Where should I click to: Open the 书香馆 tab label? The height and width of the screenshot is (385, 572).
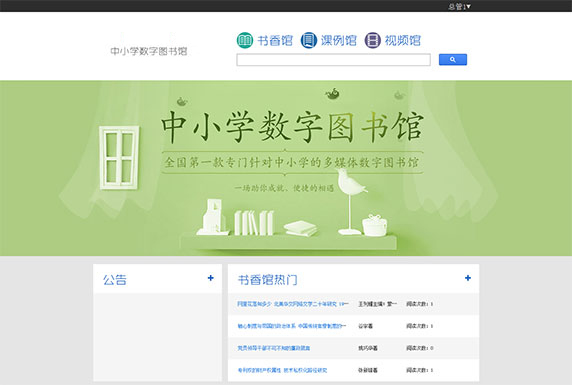tap(275, 40)
